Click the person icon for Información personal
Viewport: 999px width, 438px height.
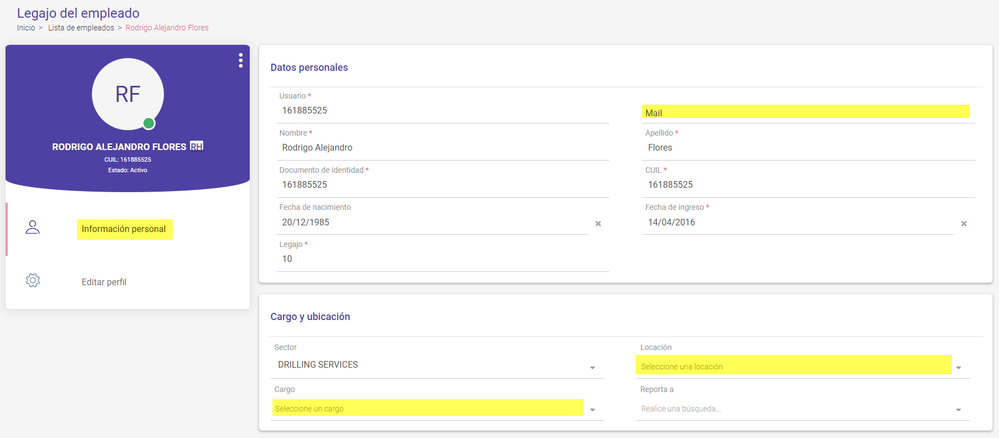click(x=32, y=228)
